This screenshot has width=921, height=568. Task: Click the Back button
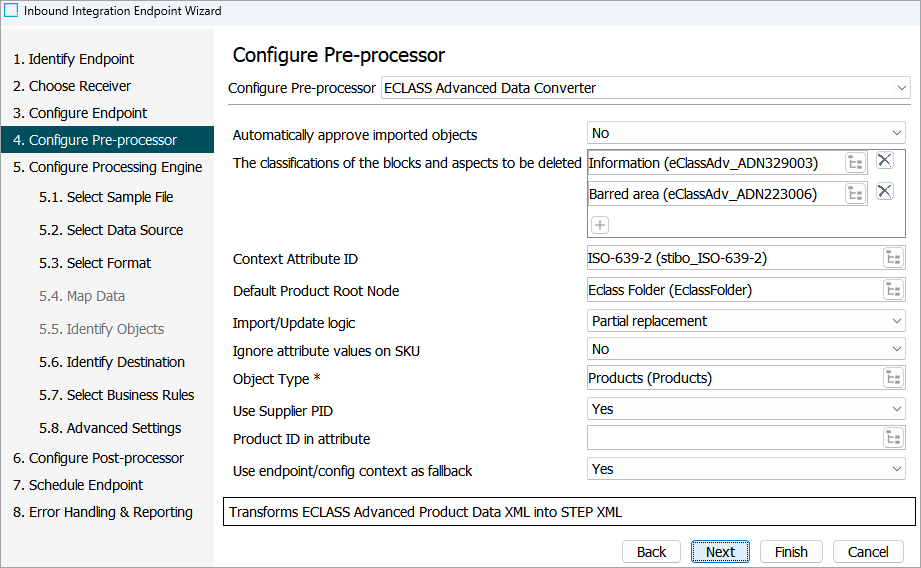[651, 552]
